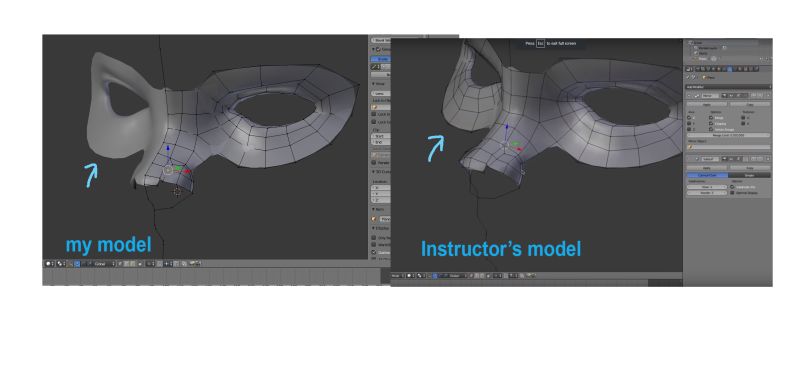Toggle Subdivide UVs checkbox
This screenshot has height=372, width=800.
click(732, 187)
